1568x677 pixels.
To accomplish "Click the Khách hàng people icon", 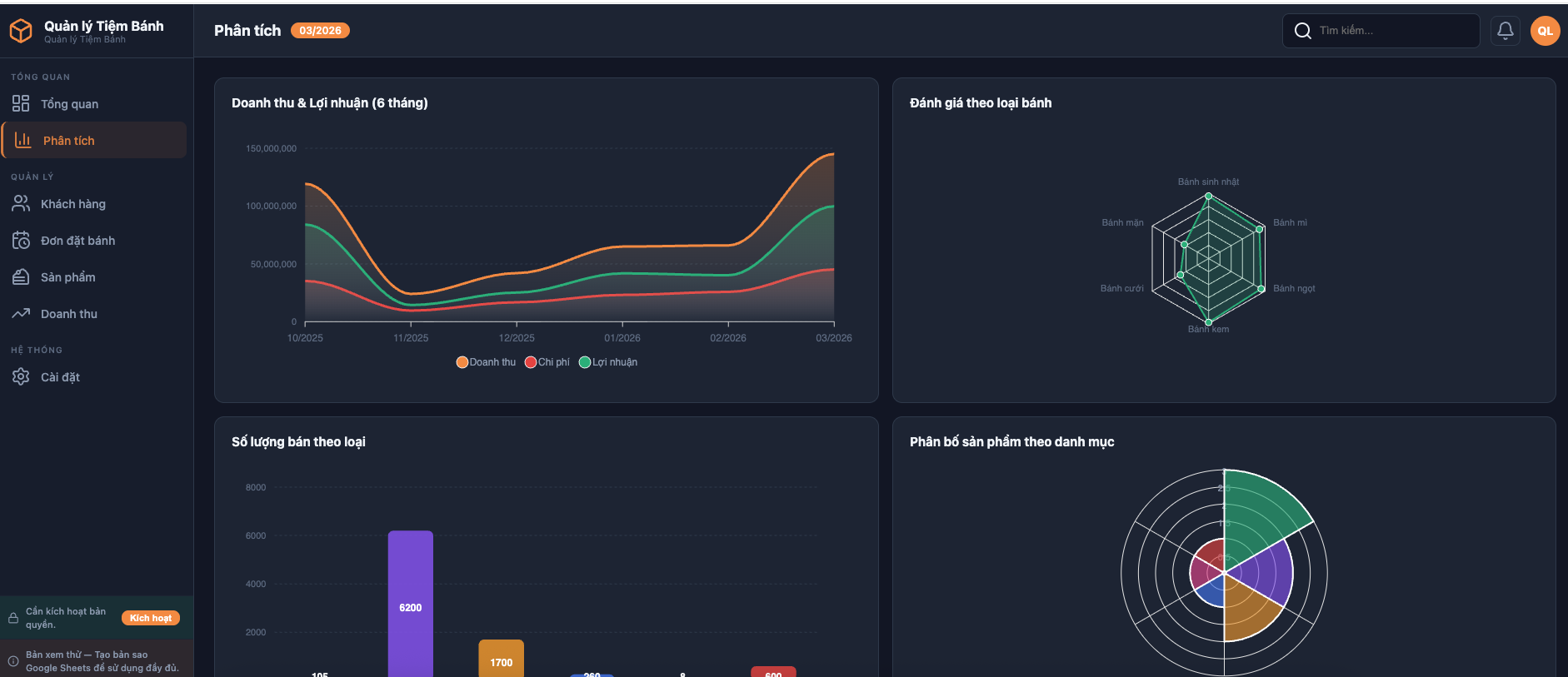I will point(21,203).
